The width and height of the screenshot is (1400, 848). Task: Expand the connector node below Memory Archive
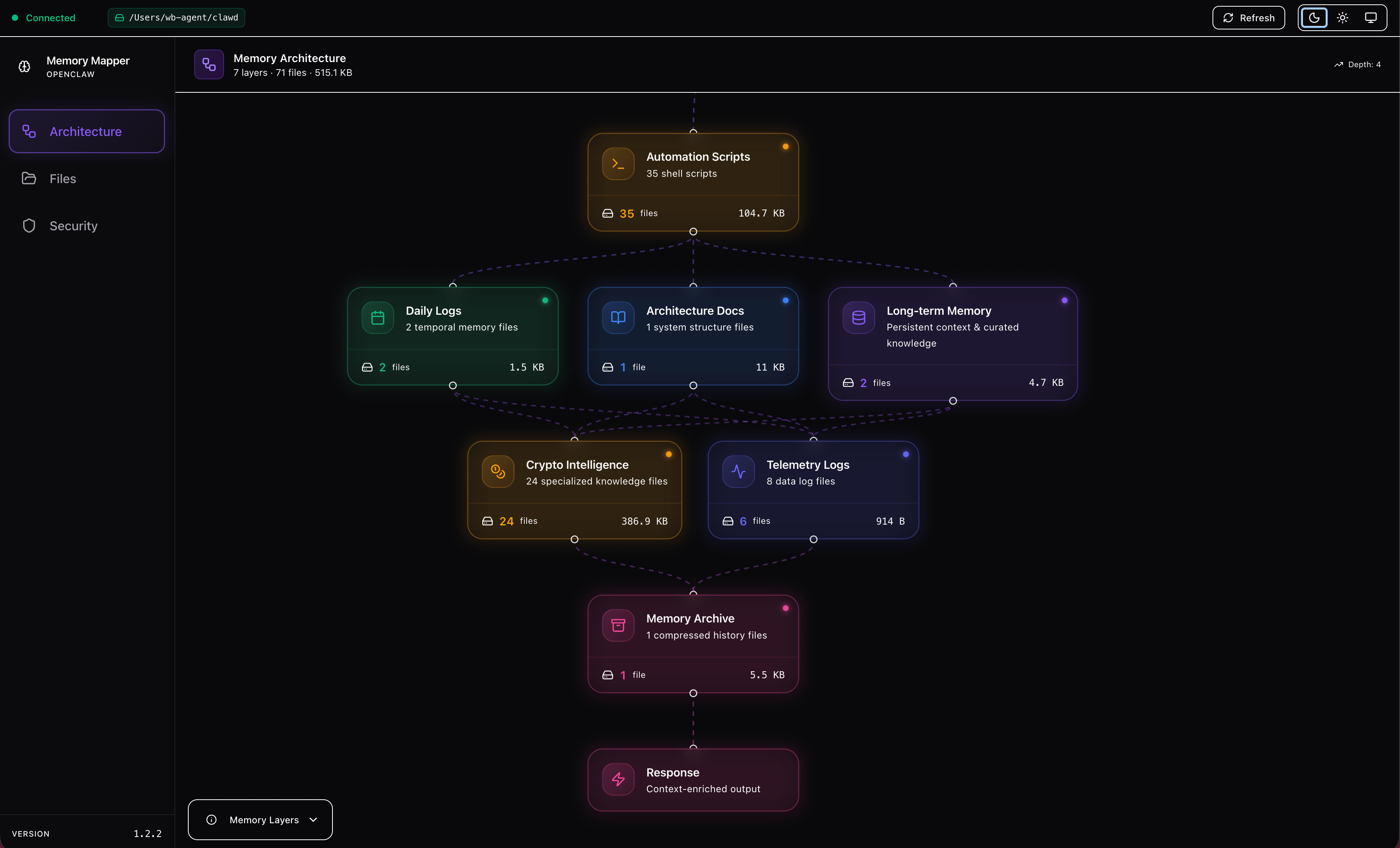point(693,693)
